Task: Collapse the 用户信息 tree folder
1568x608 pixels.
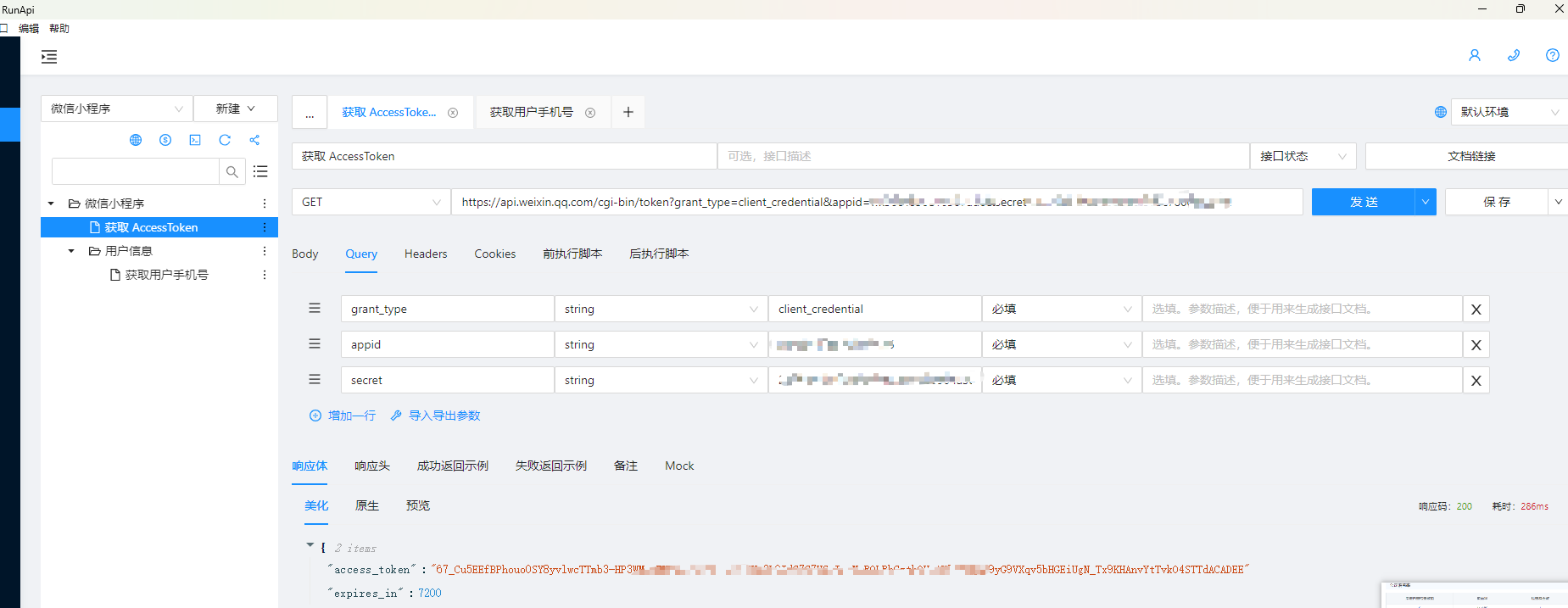Action: [71, 251]
